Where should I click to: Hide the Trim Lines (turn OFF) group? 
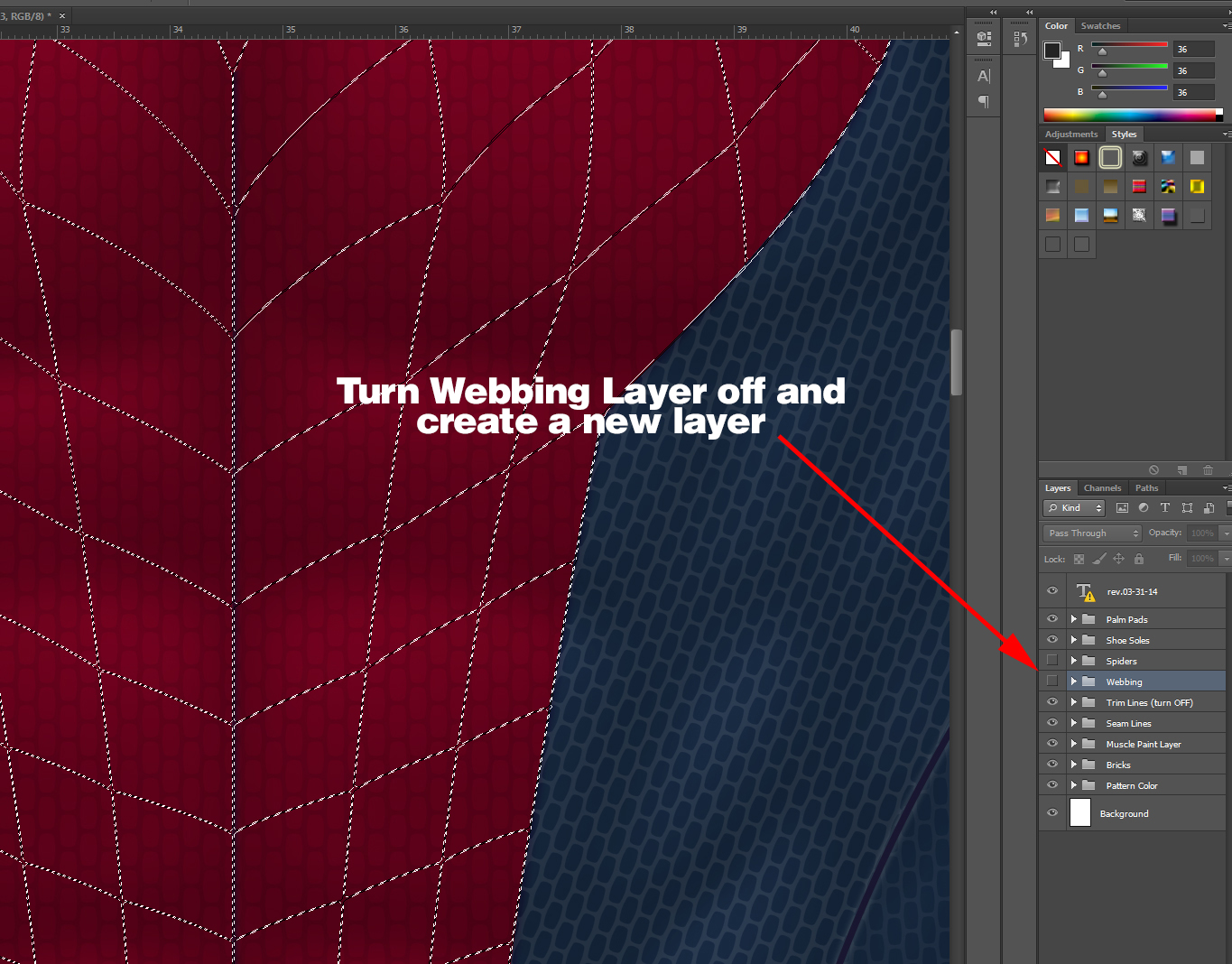[x=1052, y=702]
